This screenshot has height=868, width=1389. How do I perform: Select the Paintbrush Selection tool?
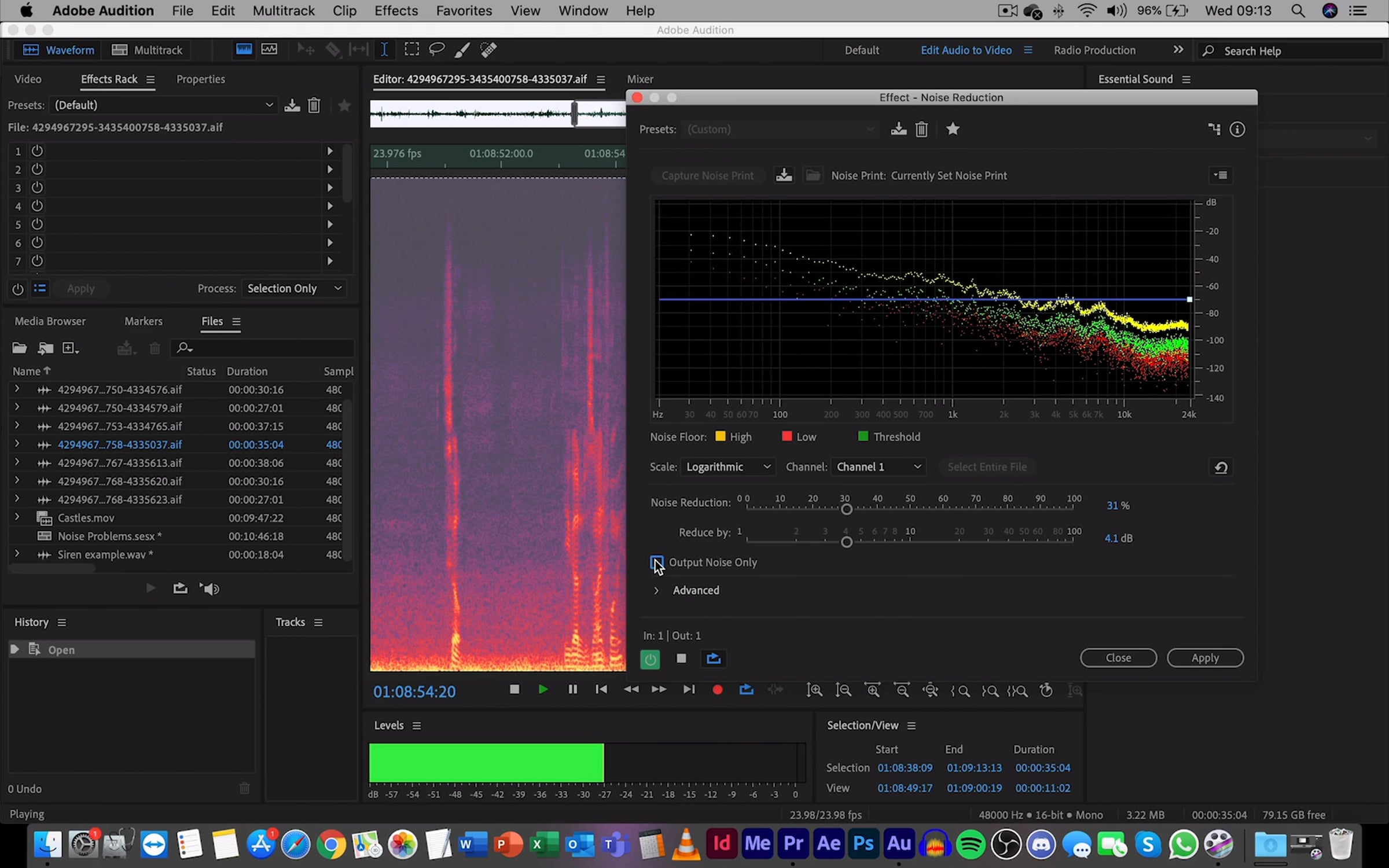click(x=462, y=50)
